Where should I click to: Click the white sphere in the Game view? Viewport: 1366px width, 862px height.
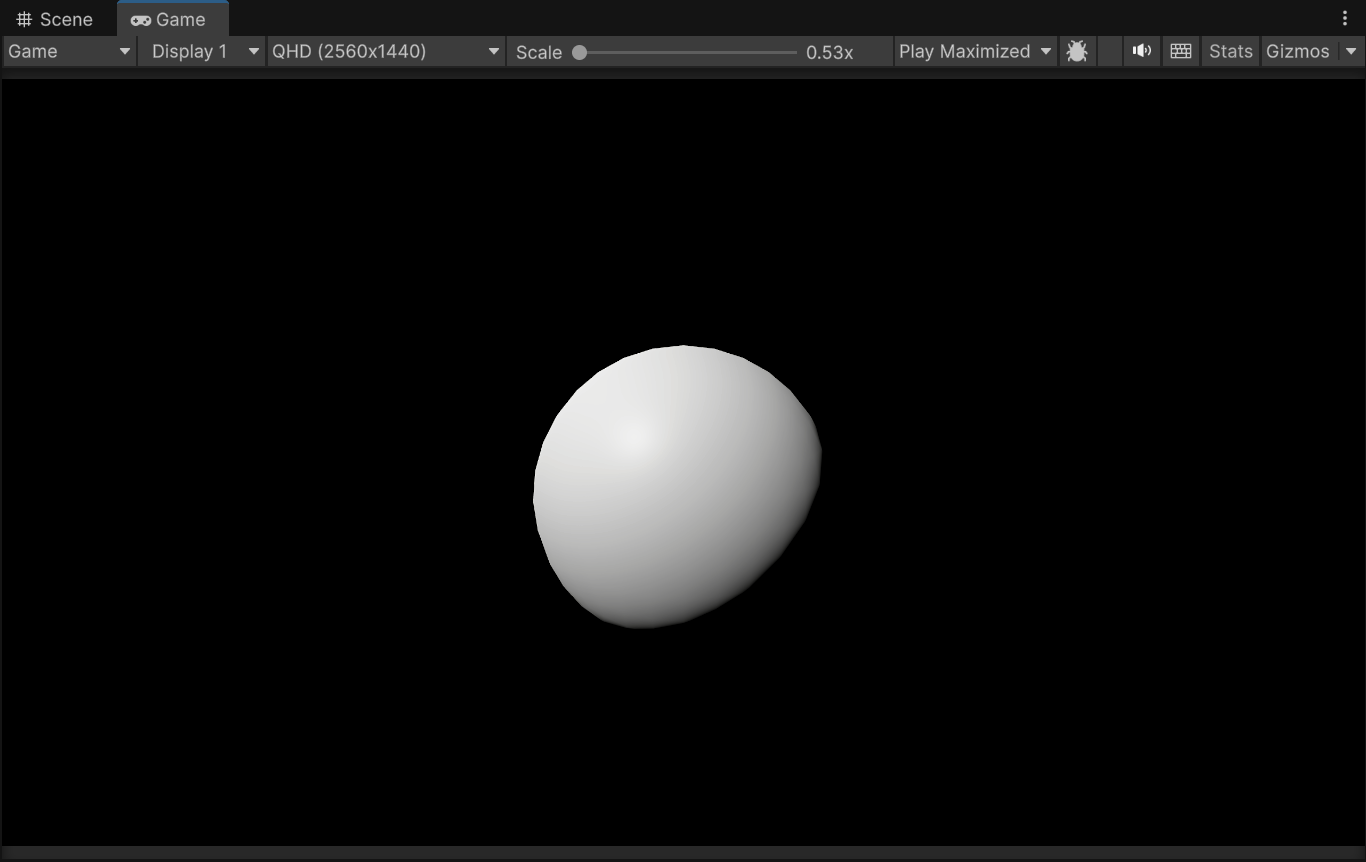(x=675, y=487)
